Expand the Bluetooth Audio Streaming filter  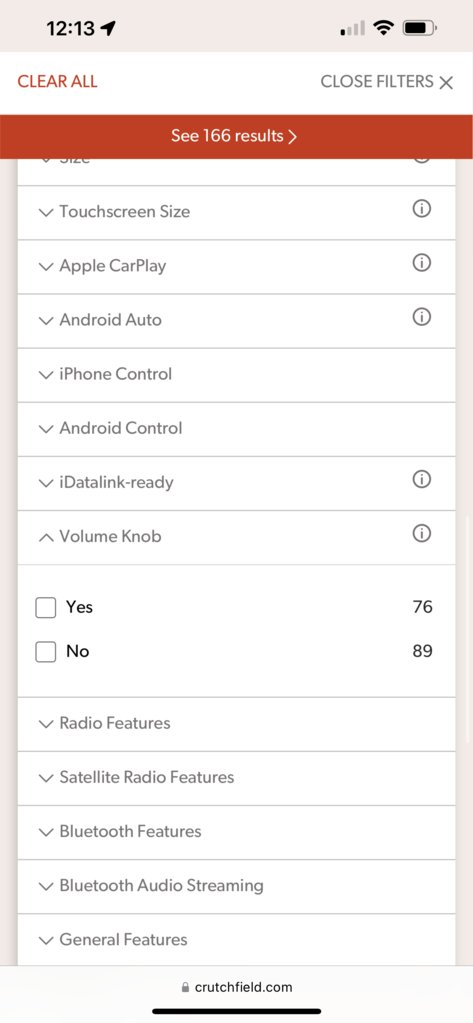[x=236, y=886]
